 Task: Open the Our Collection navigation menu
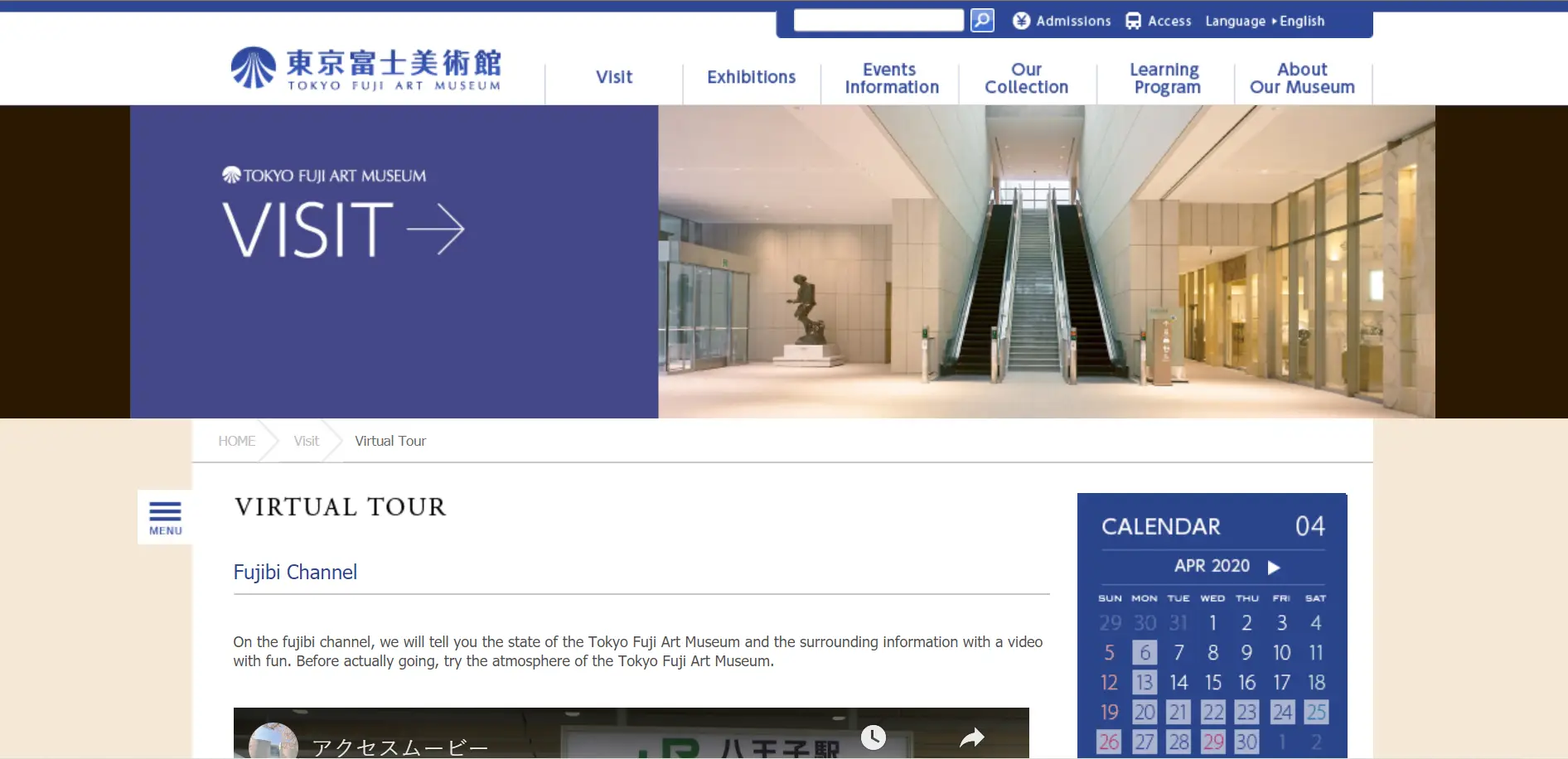click(x=1027, y=78)
